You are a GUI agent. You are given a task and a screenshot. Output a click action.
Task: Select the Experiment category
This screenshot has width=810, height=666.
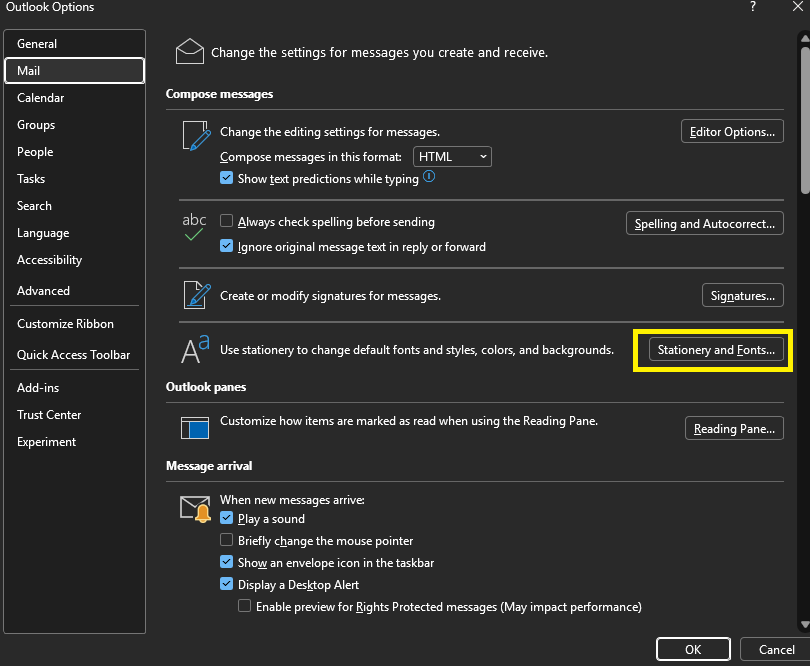coord(74,442)
